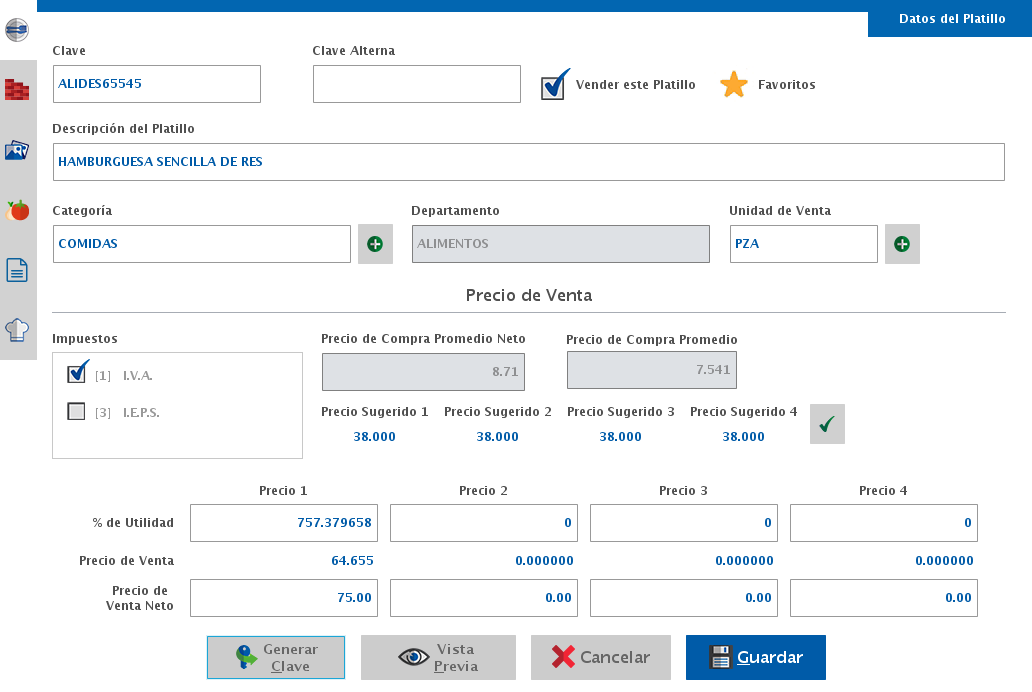The width and height of the screenshot is (1032, 692).
Task: Click Generar Clave button
Action: point(276,657)
